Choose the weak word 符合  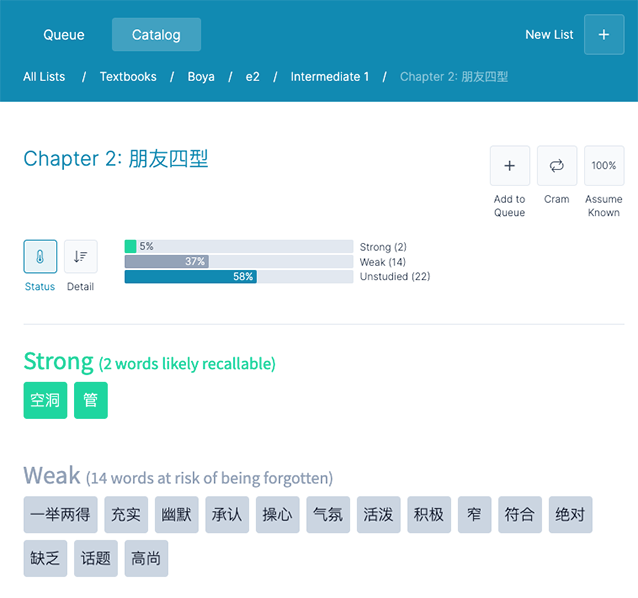pos(520,515)
